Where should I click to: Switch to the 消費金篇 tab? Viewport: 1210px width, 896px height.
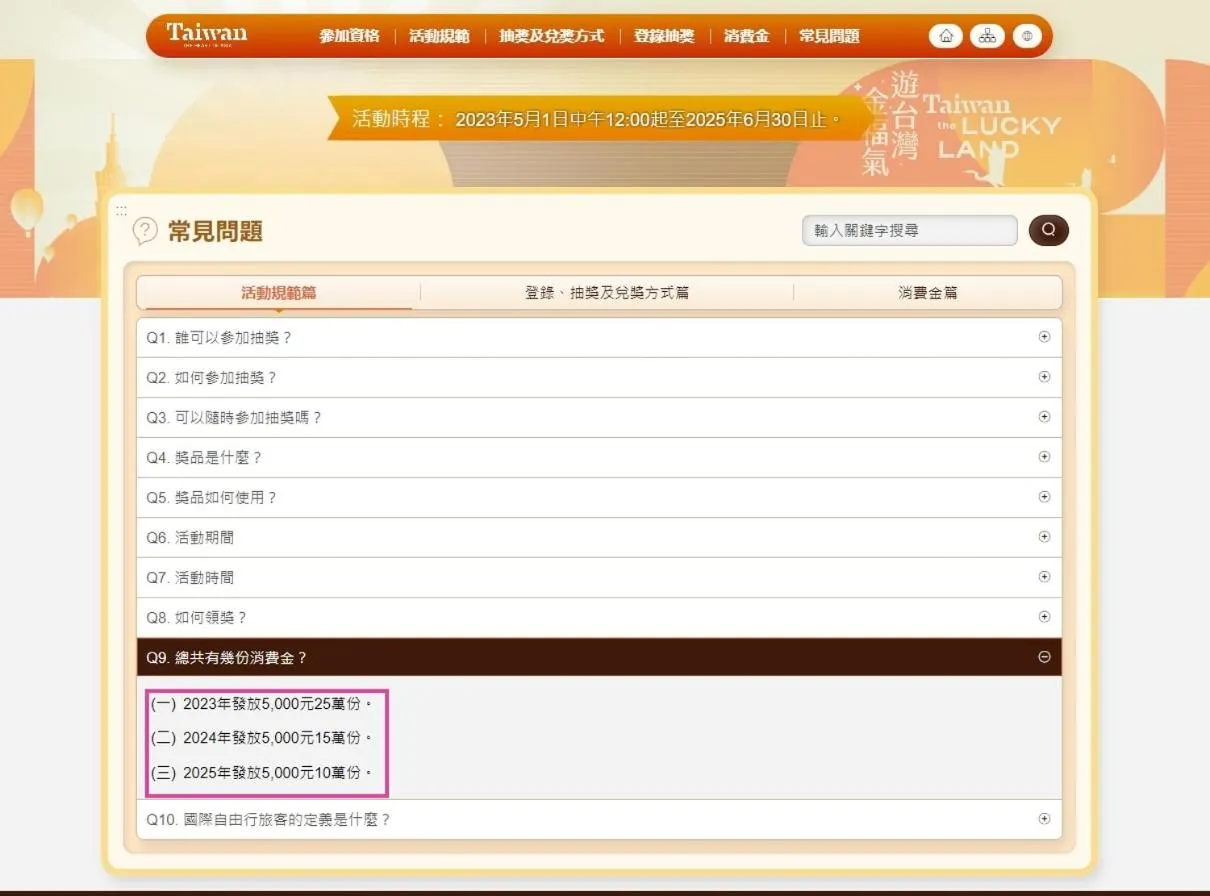point(927,292)
